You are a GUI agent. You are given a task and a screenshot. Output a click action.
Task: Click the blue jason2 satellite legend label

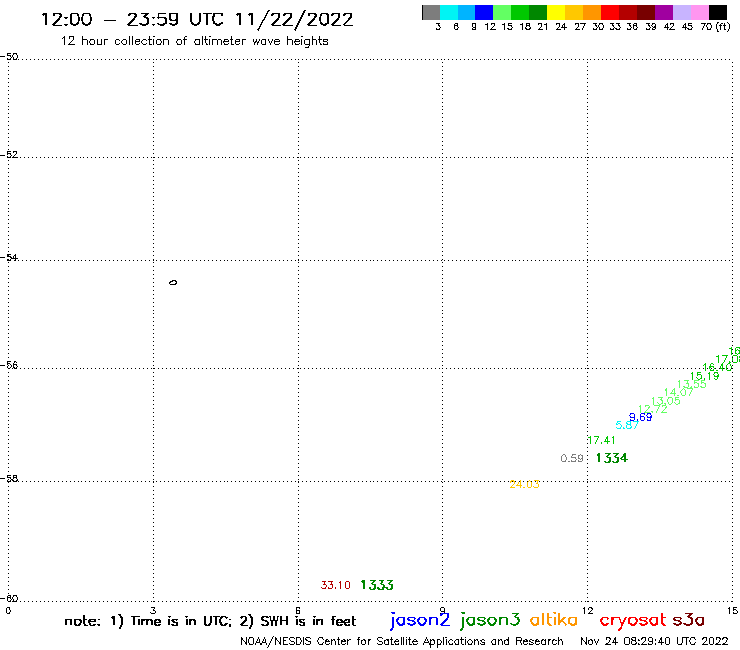coord(420,620)
